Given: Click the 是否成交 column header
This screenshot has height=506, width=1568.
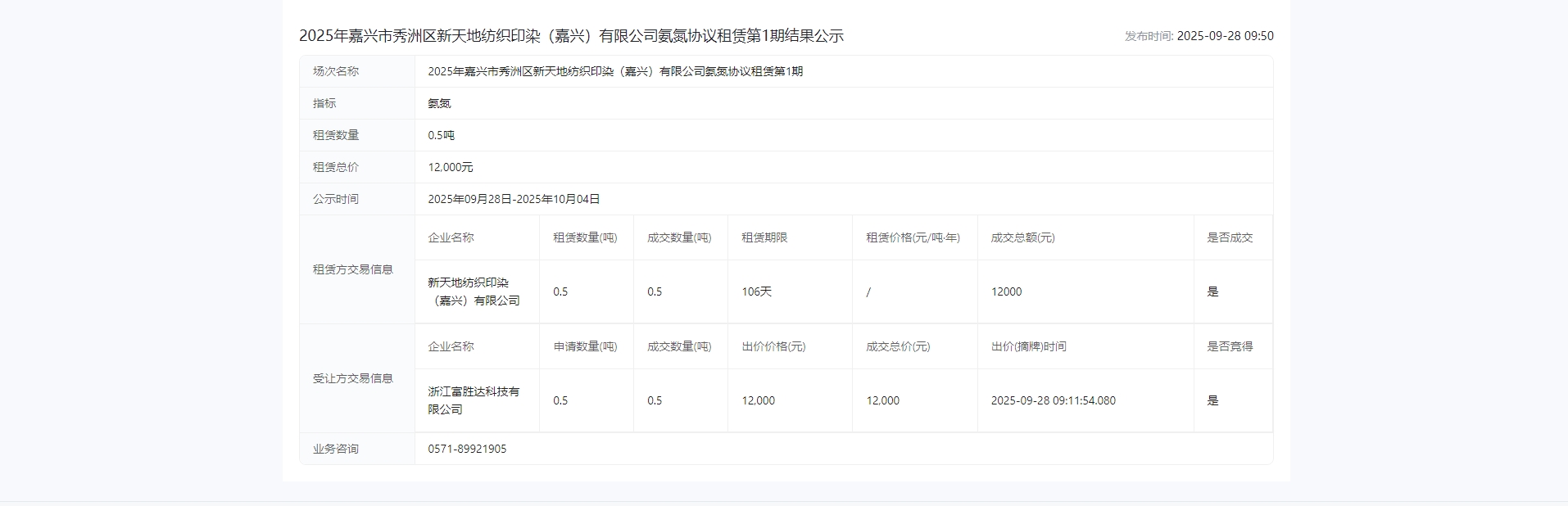Looking at the screenshot, I should pos(1230,237).
